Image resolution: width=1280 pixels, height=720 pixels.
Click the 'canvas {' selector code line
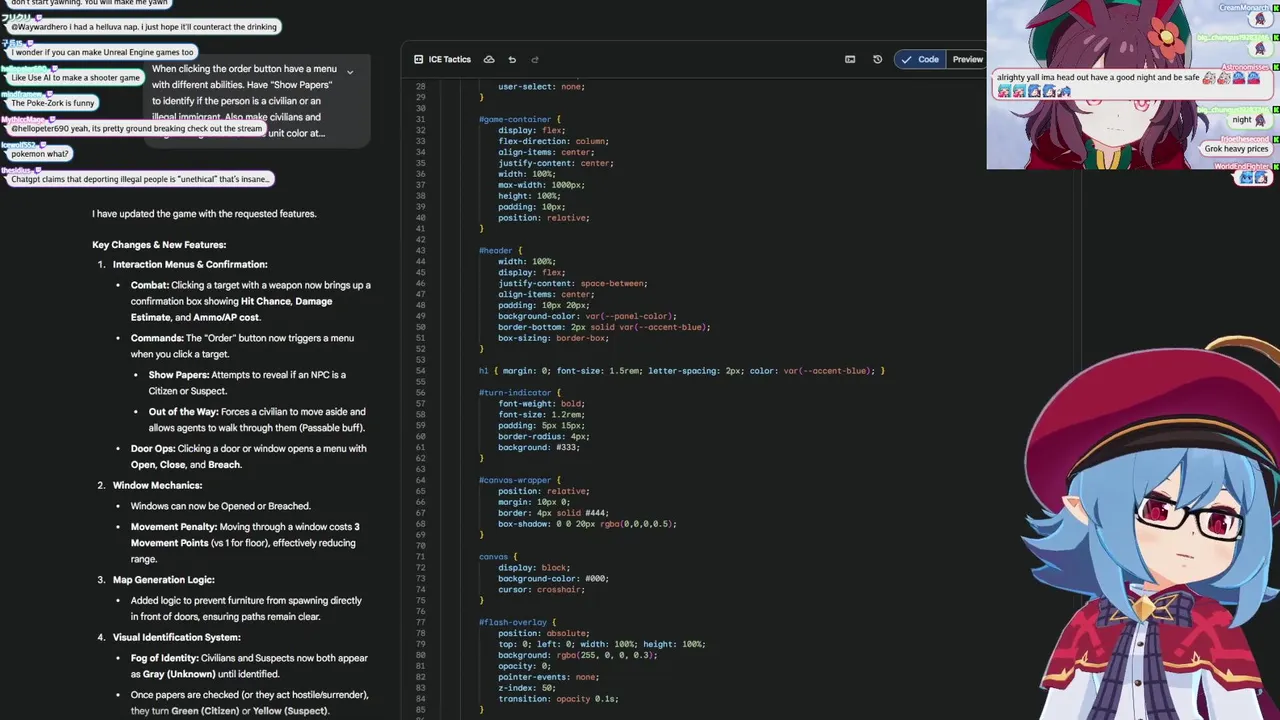(x=498, y=557)
